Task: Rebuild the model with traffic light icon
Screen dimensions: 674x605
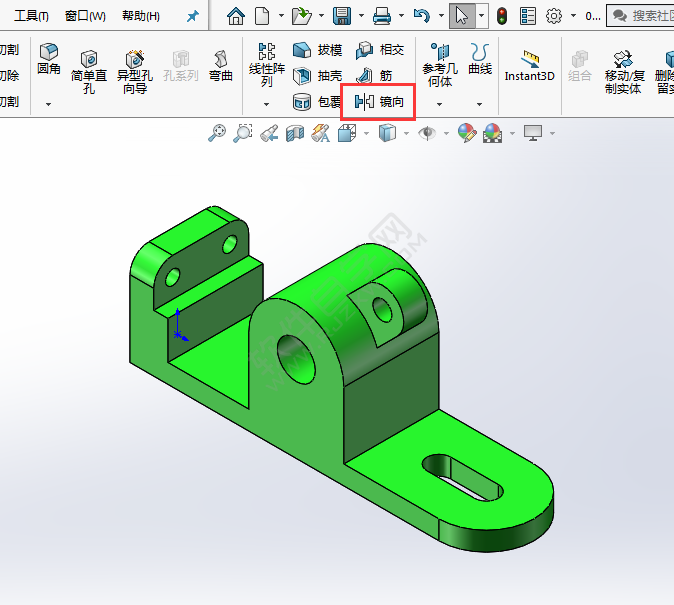Action: [502, 16]
